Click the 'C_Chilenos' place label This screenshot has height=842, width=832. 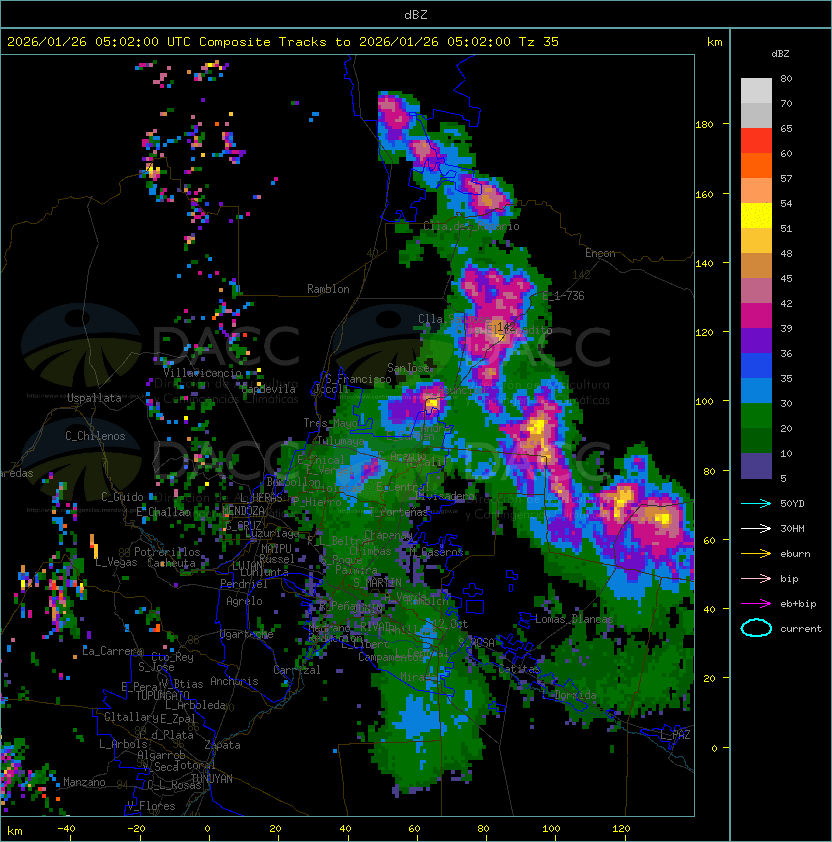pos(95,436)
